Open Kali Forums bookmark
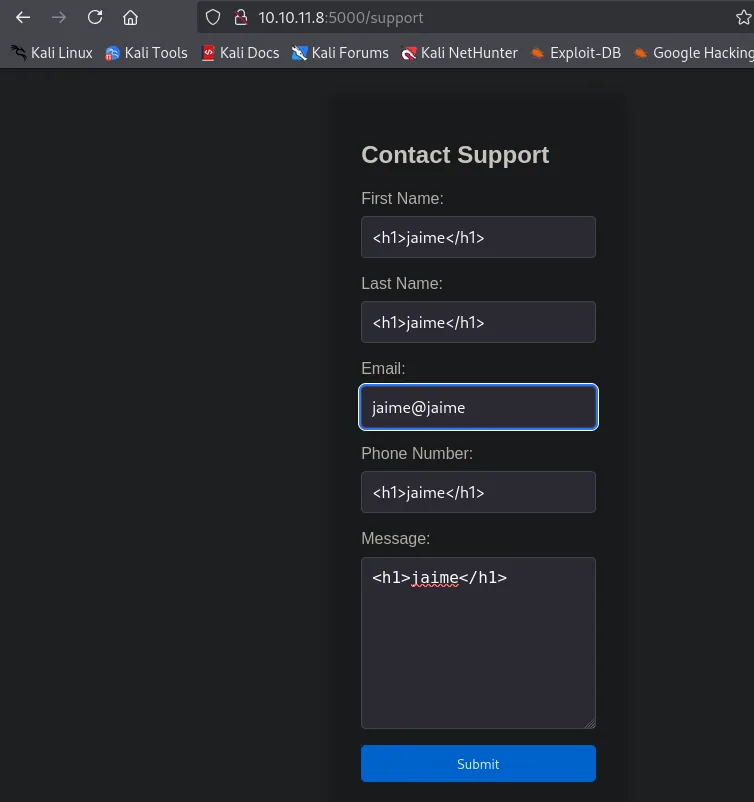The height and width of the screenshot is (802, 754). pos(340,53)
